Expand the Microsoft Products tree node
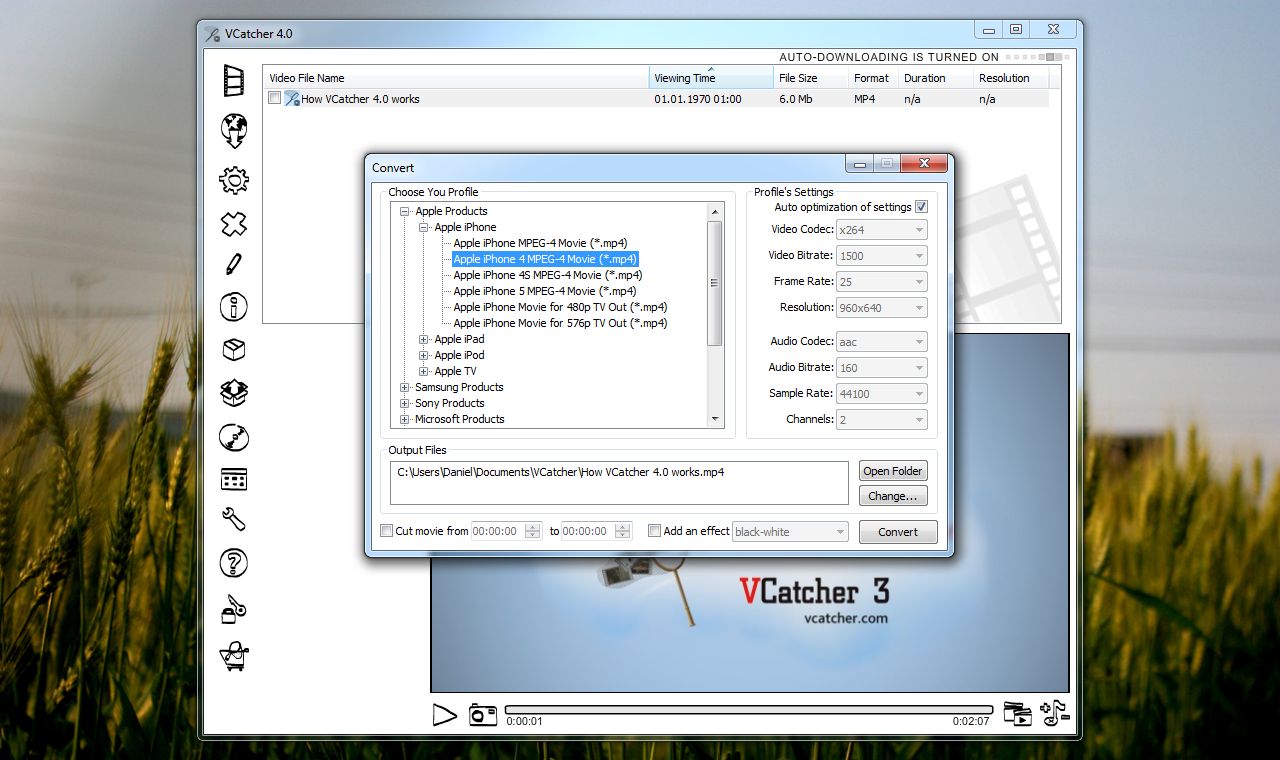This screenshot has width=1280, height=760. 405,419
